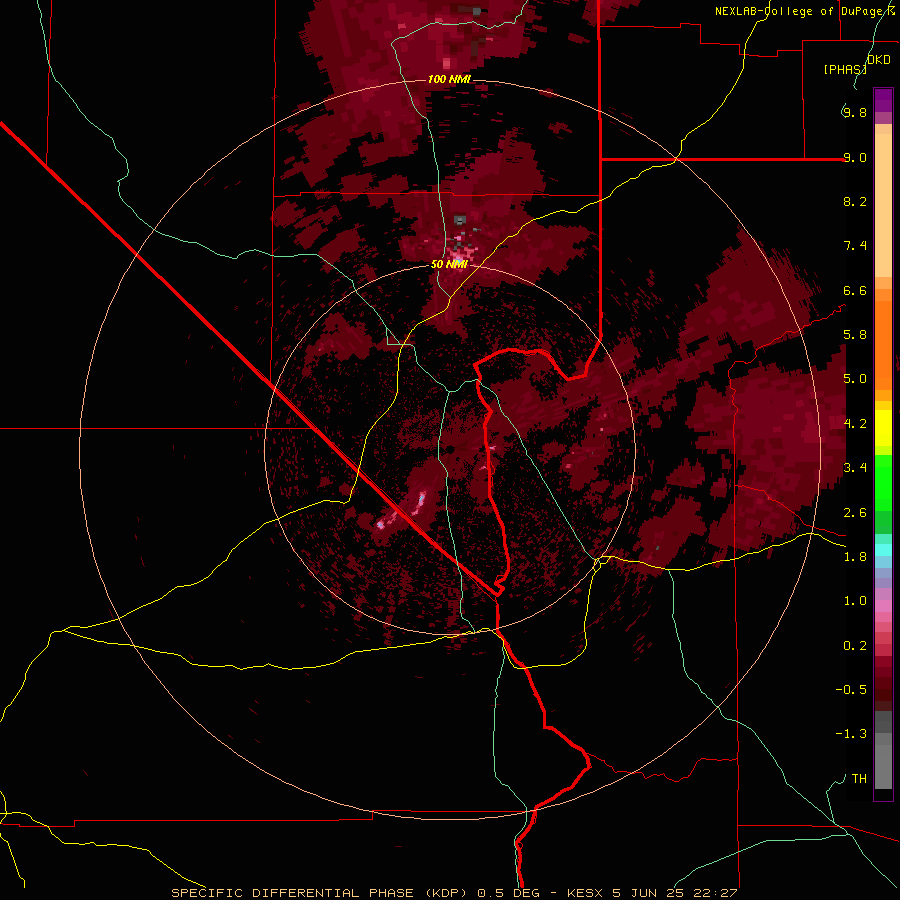Pick the bright yellow band of color scale
This screenshot has width=900, height=900.
(883, 428)
